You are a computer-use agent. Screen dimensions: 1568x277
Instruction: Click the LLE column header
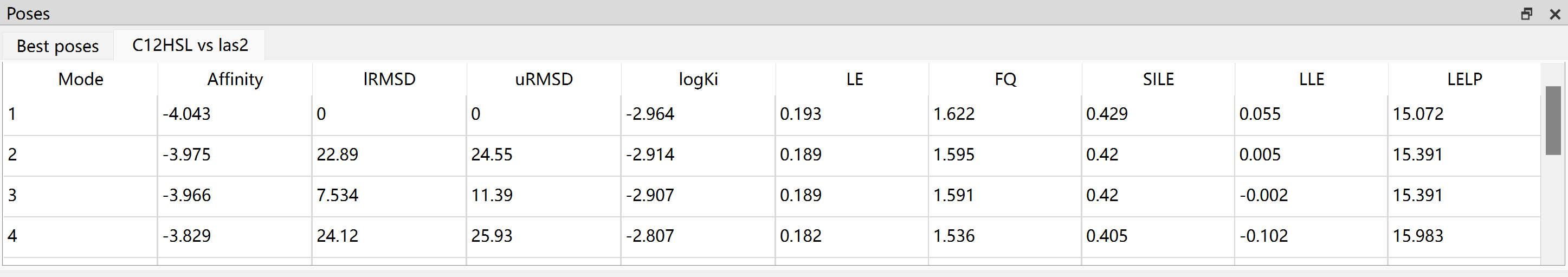tap(1312, 79)
